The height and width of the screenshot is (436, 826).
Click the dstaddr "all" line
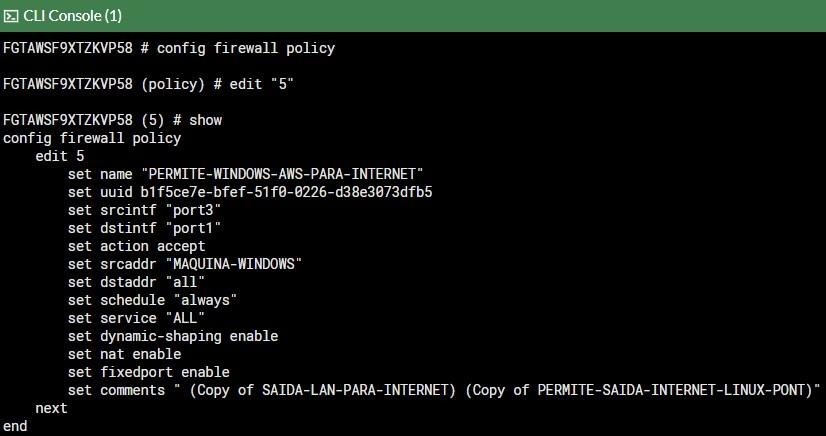click(136, 282)
